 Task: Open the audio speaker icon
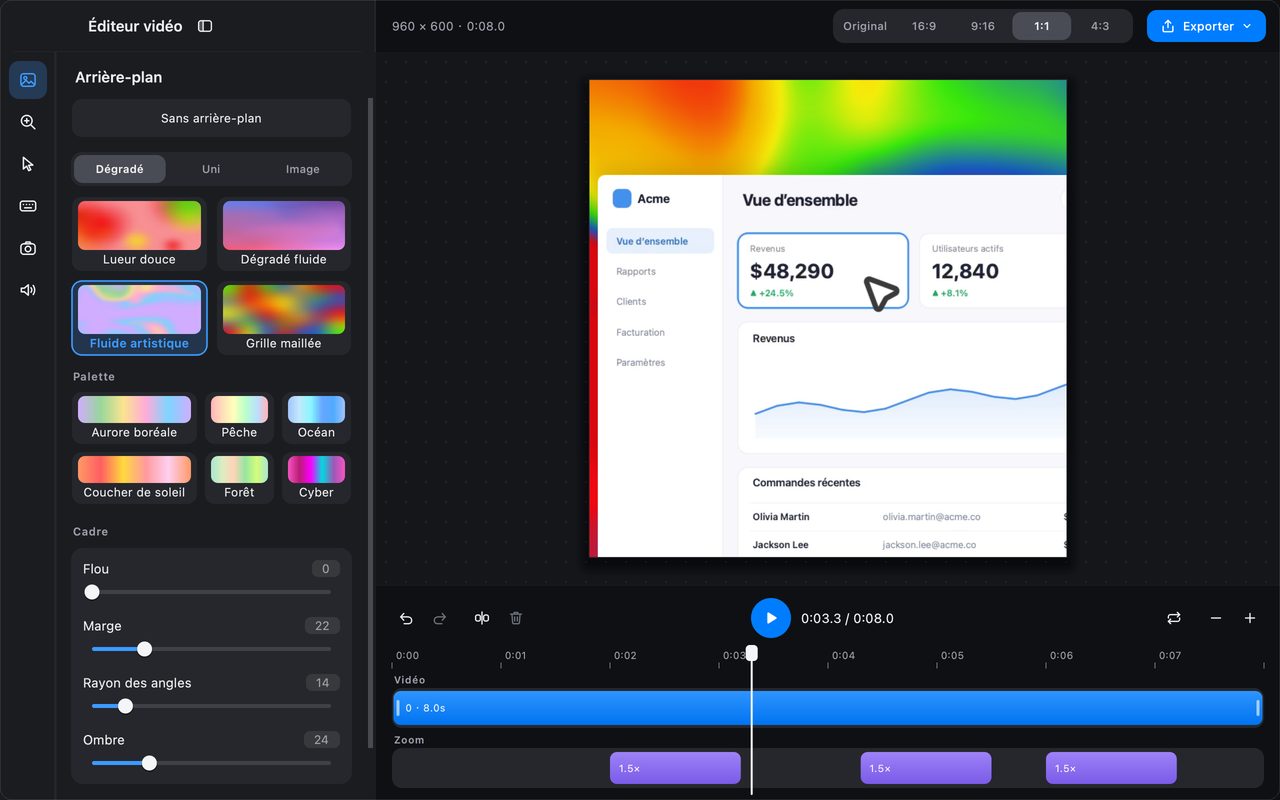(28, 290)
